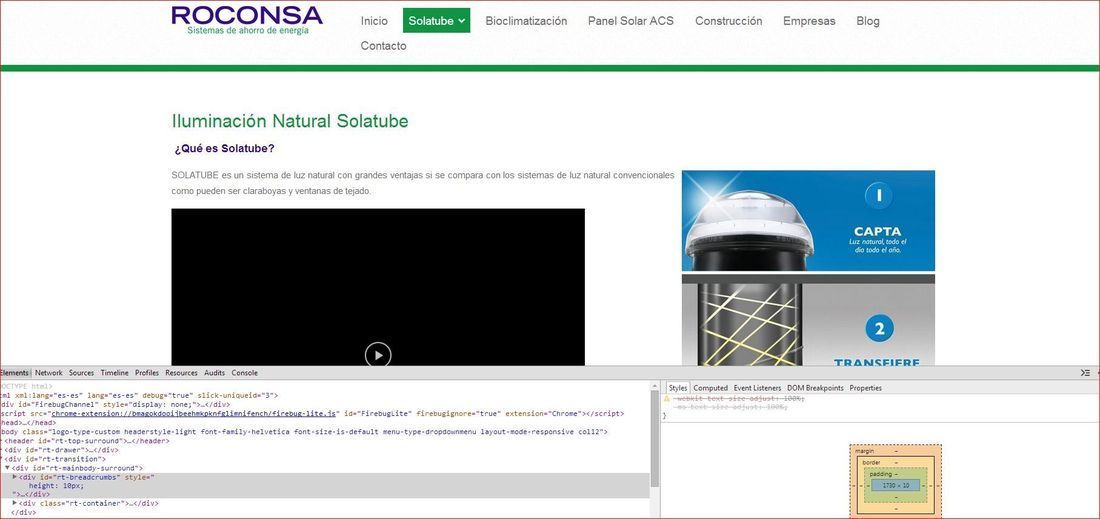Click the Iluminación Natural Solatube heading
The width and height of the screenshot is (1100, 519).
(290, 121)
